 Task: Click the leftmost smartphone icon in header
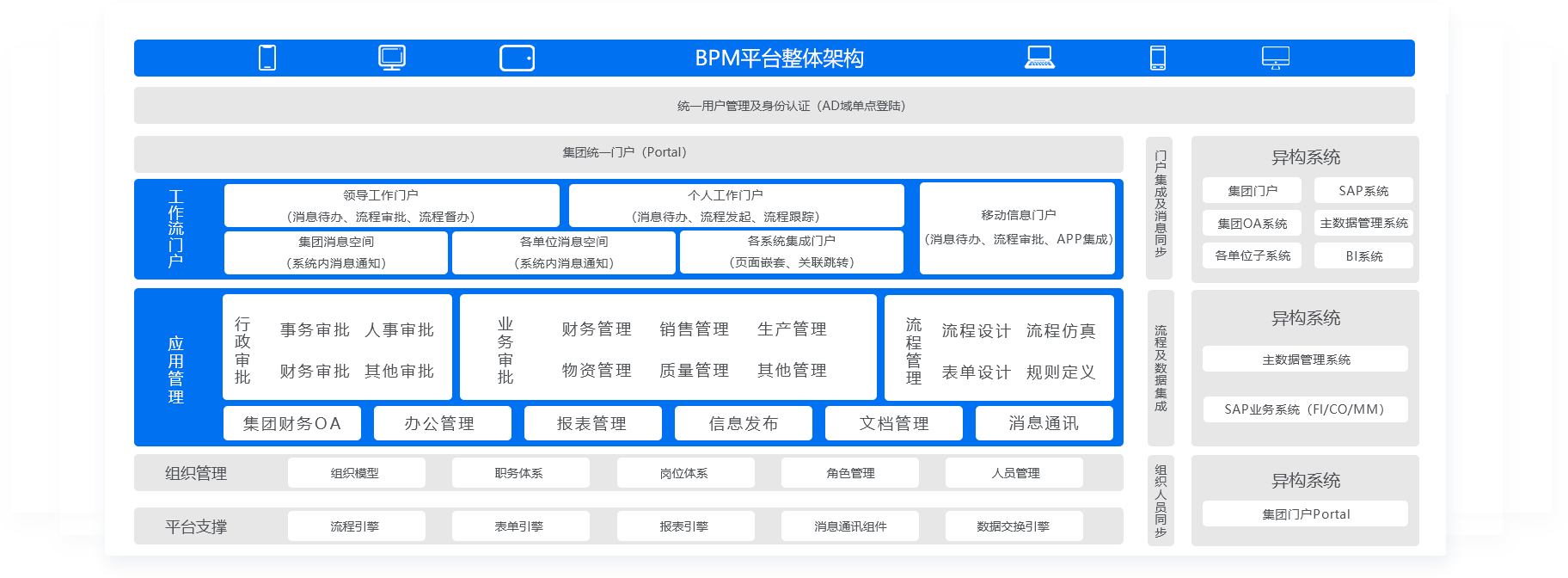tap(267, 58)
